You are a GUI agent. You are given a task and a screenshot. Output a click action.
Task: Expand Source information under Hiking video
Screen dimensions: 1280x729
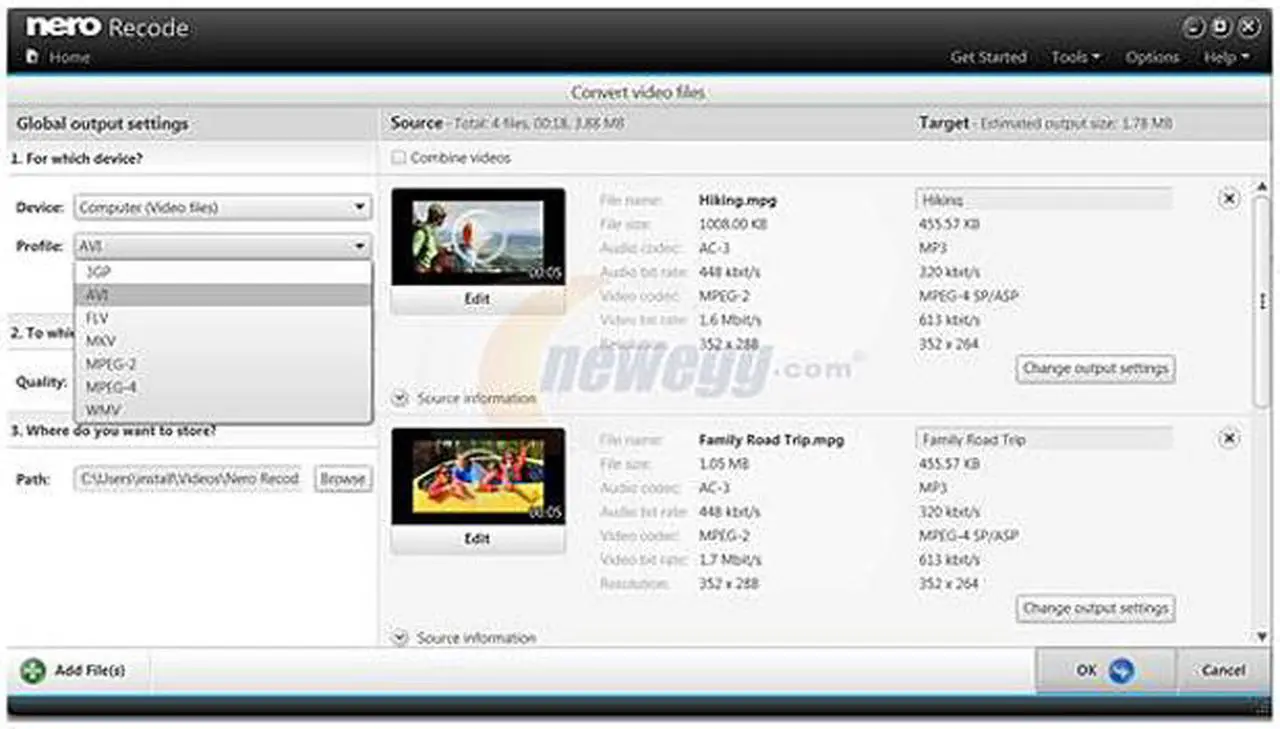(464, 398)
